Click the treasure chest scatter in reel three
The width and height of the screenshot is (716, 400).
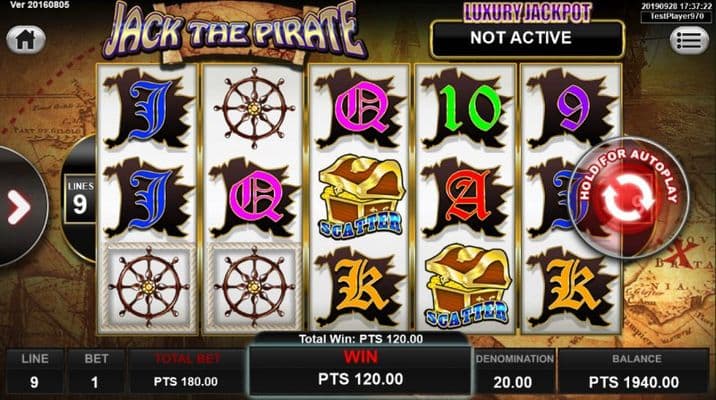(361, 196)
